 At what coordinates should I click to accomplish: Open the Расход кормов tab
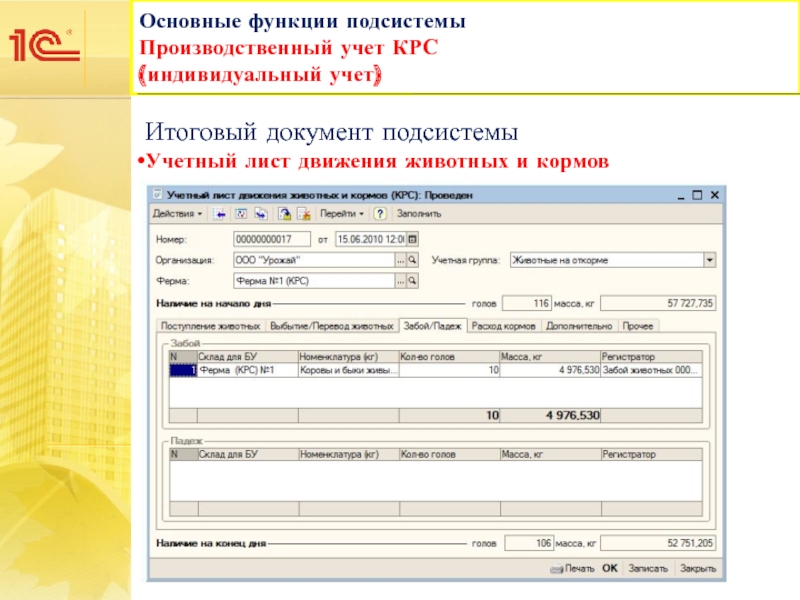pyautogui.click(x=504, y=326)
